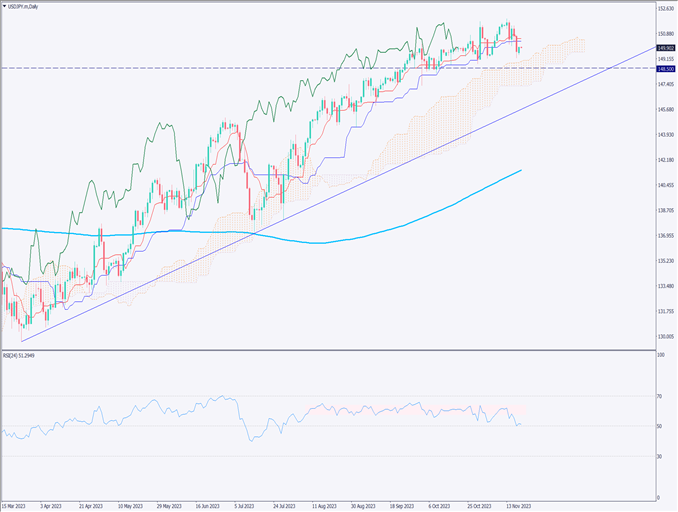Click the 13 Nov 2023 date label
The width and height of the screenshot is (678, 512).
pyautogui.click(x=520, y=506)
